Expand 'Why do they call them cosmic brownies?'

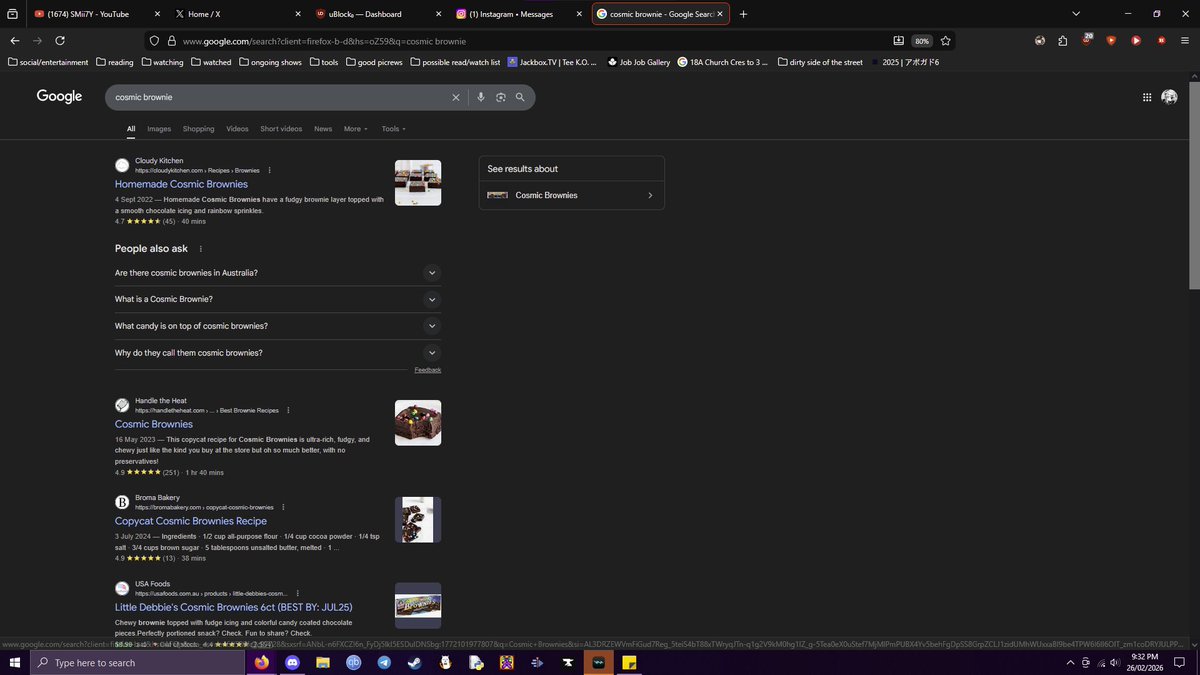coord(278,353)
